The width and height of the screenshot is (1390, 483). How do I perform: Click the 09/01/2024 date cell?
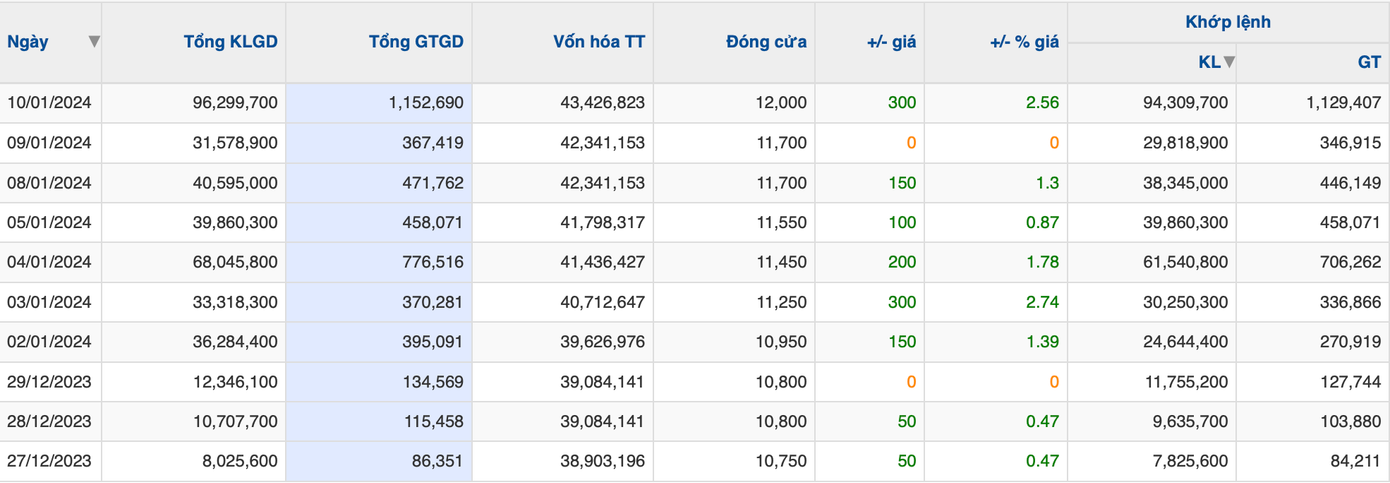pyautogui.click(x=49, y=143)
